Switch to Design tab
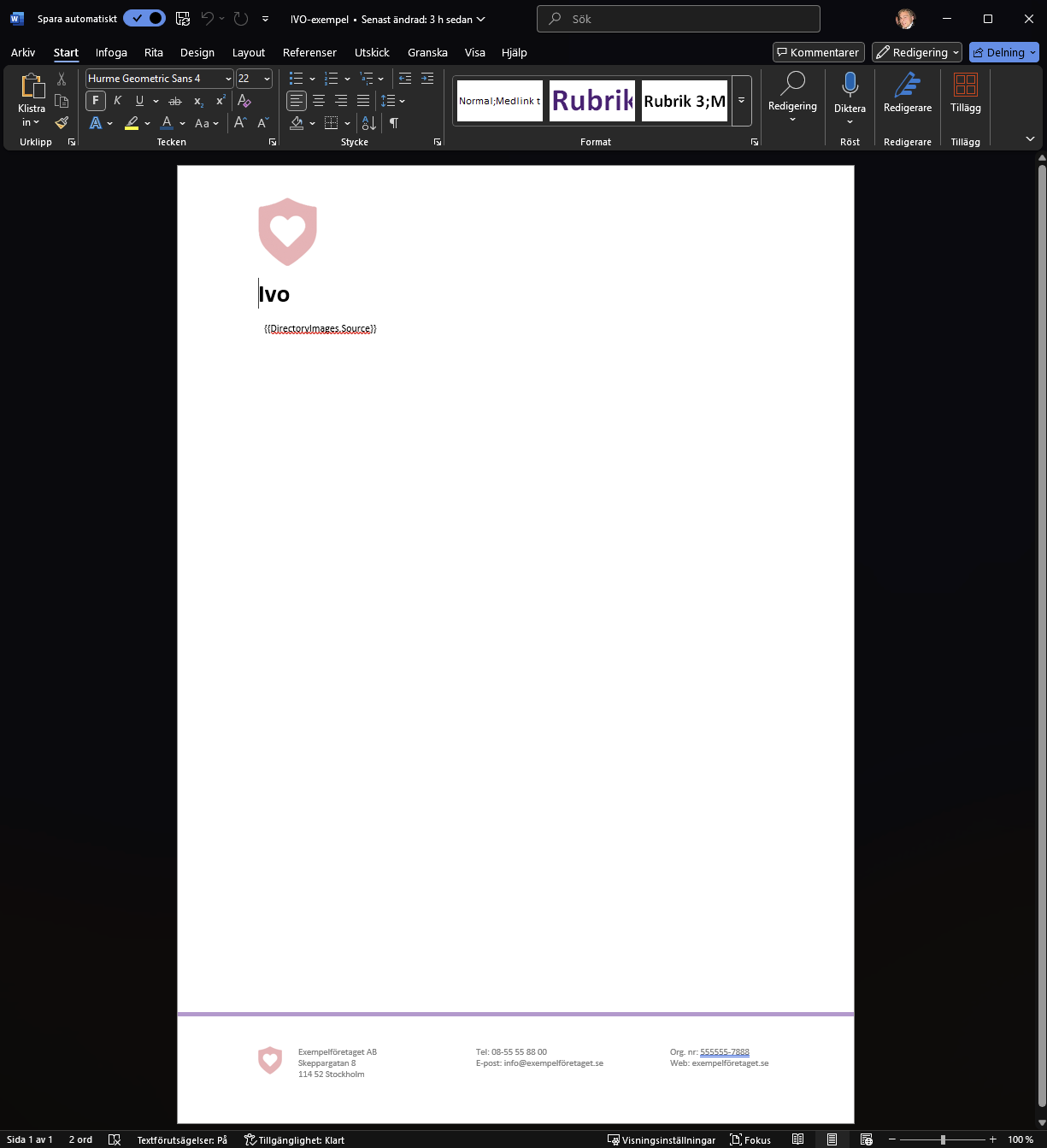The height and width of the screenshot is (1148, 1047). tap(197, 52)
